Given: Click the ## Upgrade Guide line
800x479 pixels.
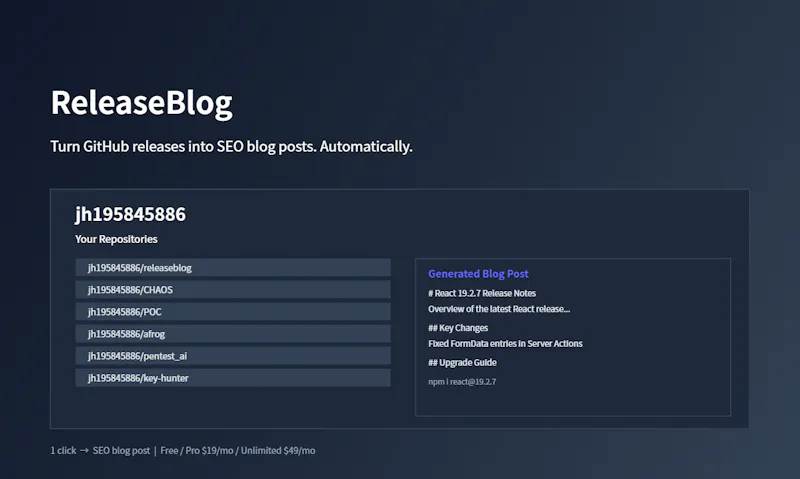Looking at the screenshot, I should 462,363.
